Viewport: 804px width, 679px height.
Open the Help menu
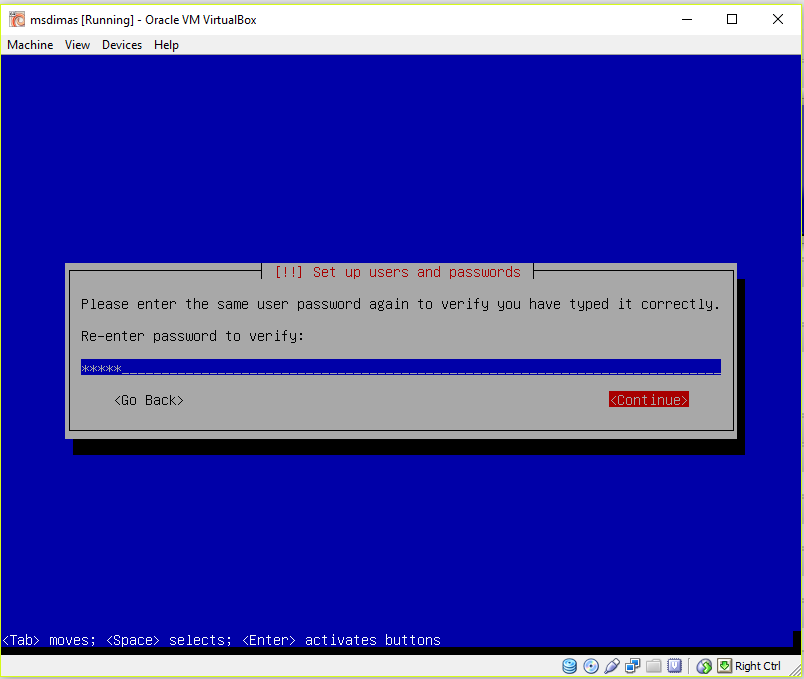pos(166,45)
